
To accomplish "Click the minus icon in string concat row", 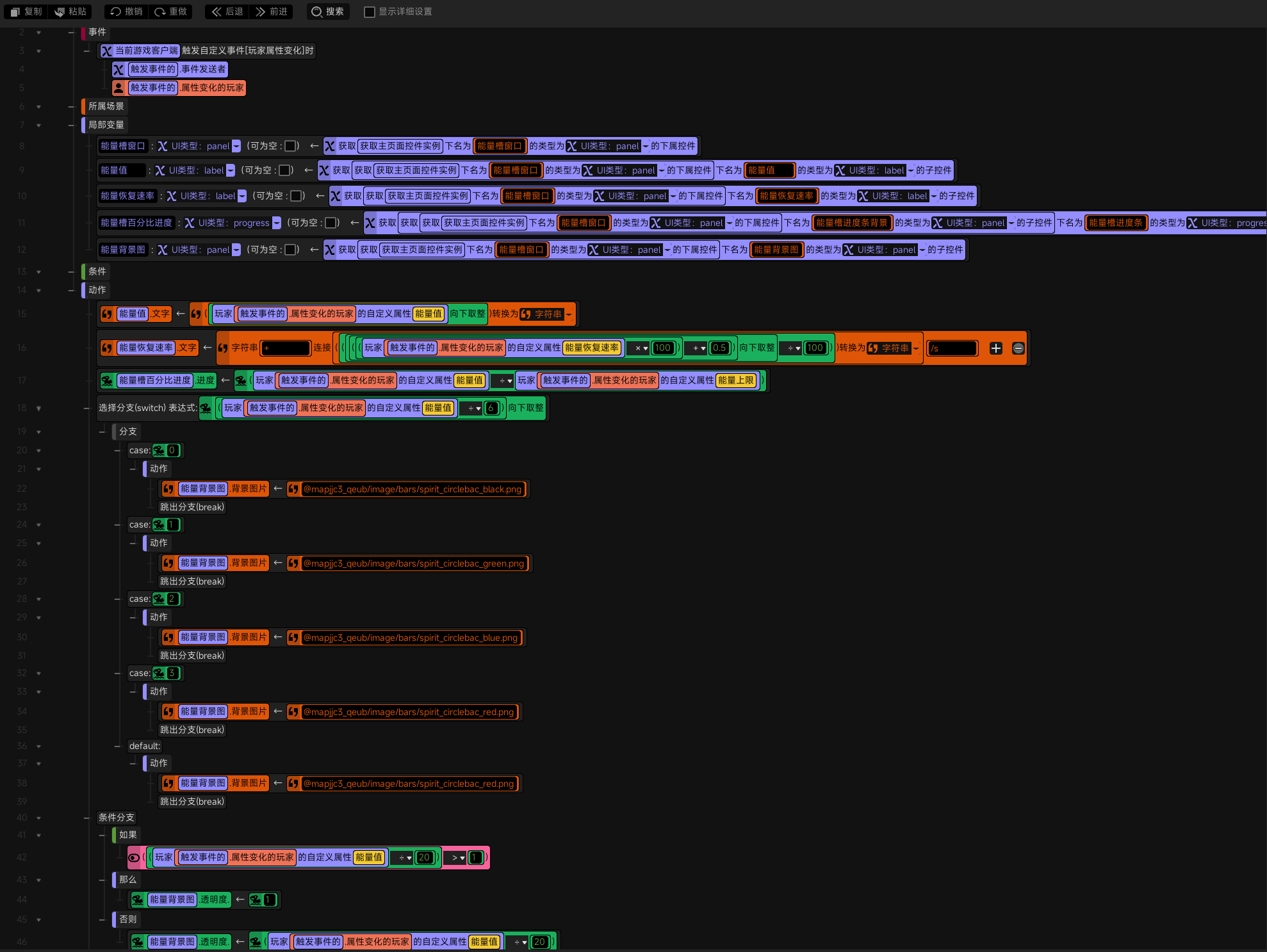I will pyautogui.click(x=1018, y=348).
